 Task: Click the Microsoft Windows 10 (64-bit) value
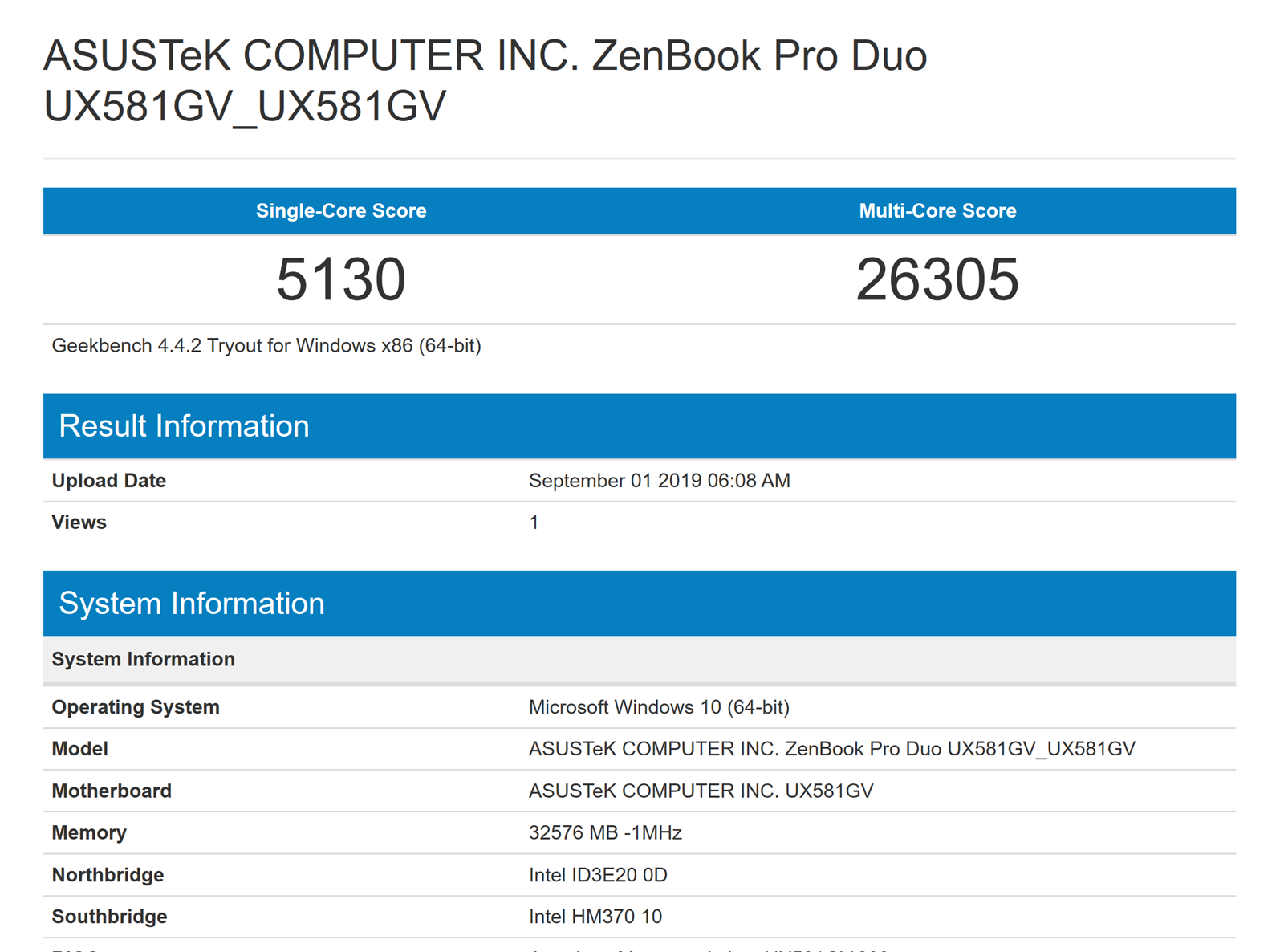[x=659, y=707]
